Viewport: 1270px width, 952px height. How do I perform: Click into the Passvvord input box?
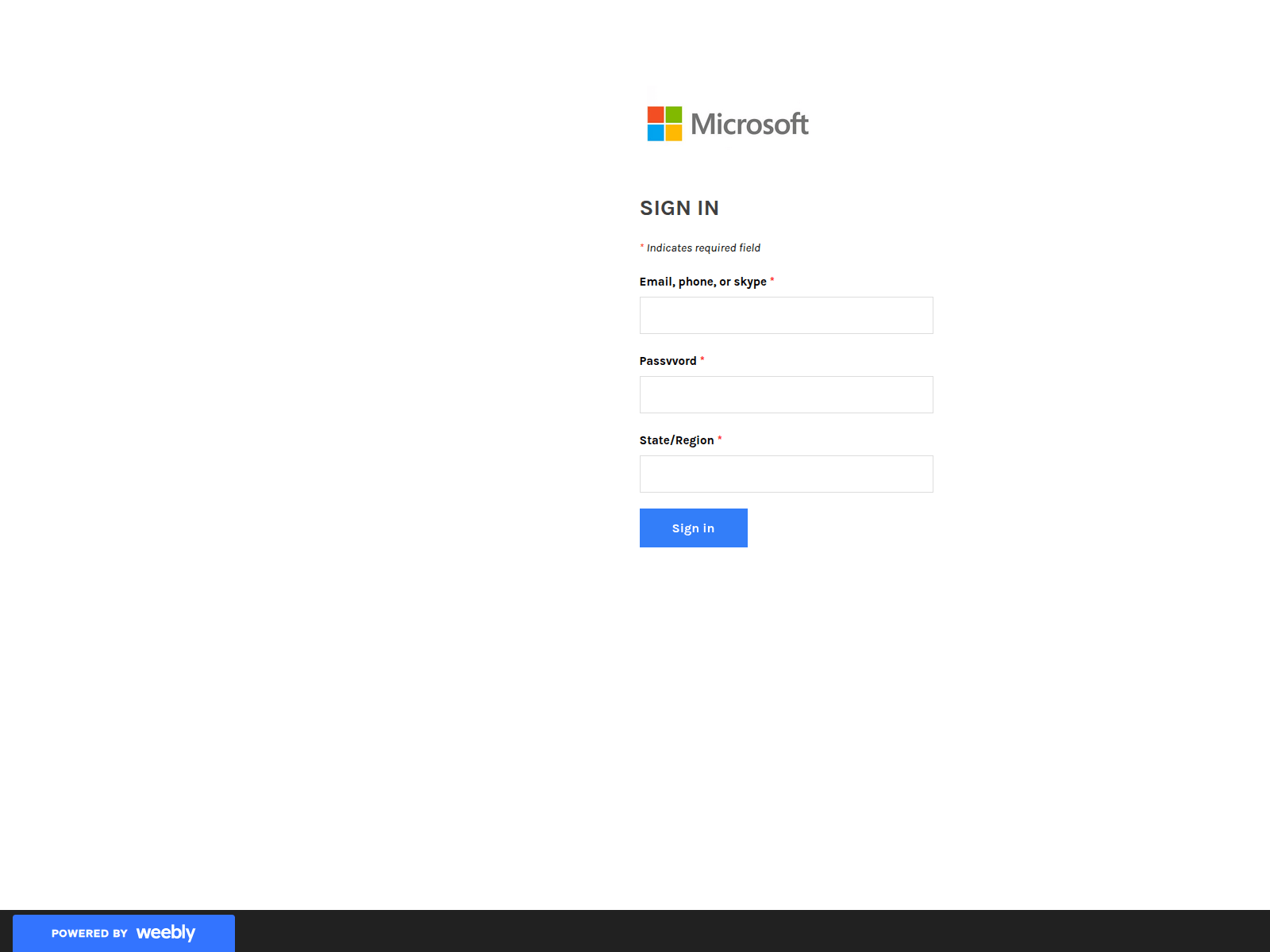pyautogui.click(x=787, y=395)
